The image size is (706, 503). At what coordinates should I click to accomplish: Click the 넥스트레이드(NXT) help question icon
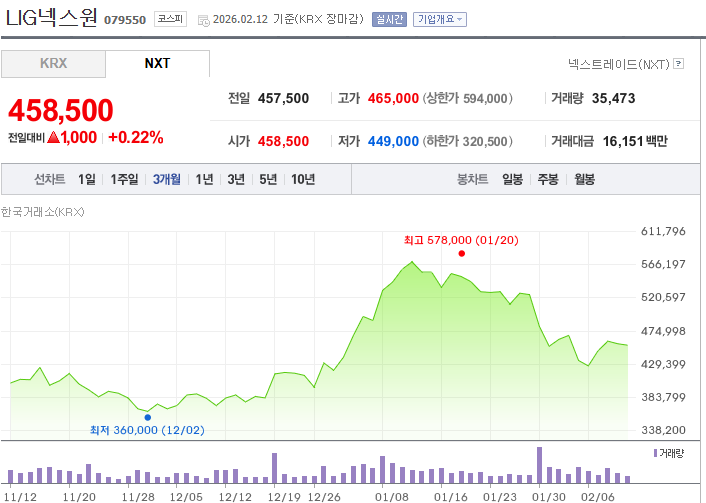pos(678,64)
